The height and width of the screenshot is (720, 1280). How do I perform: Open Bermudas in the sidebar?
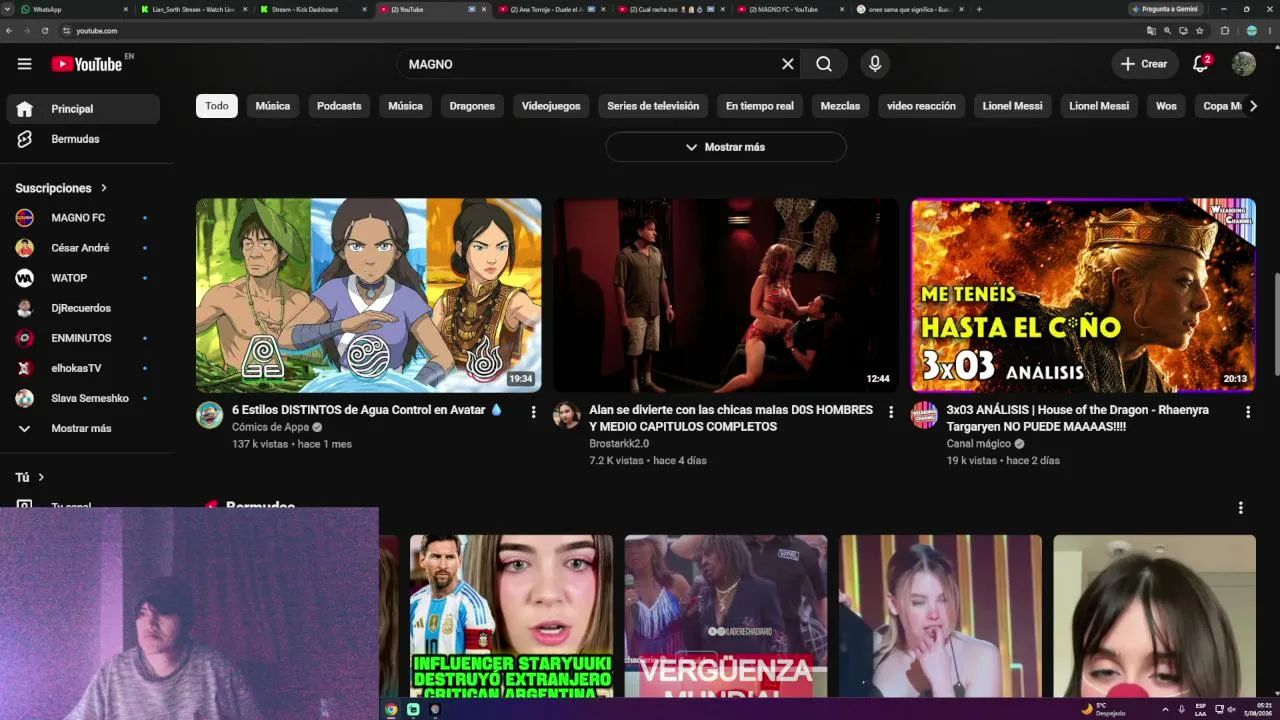83,139
